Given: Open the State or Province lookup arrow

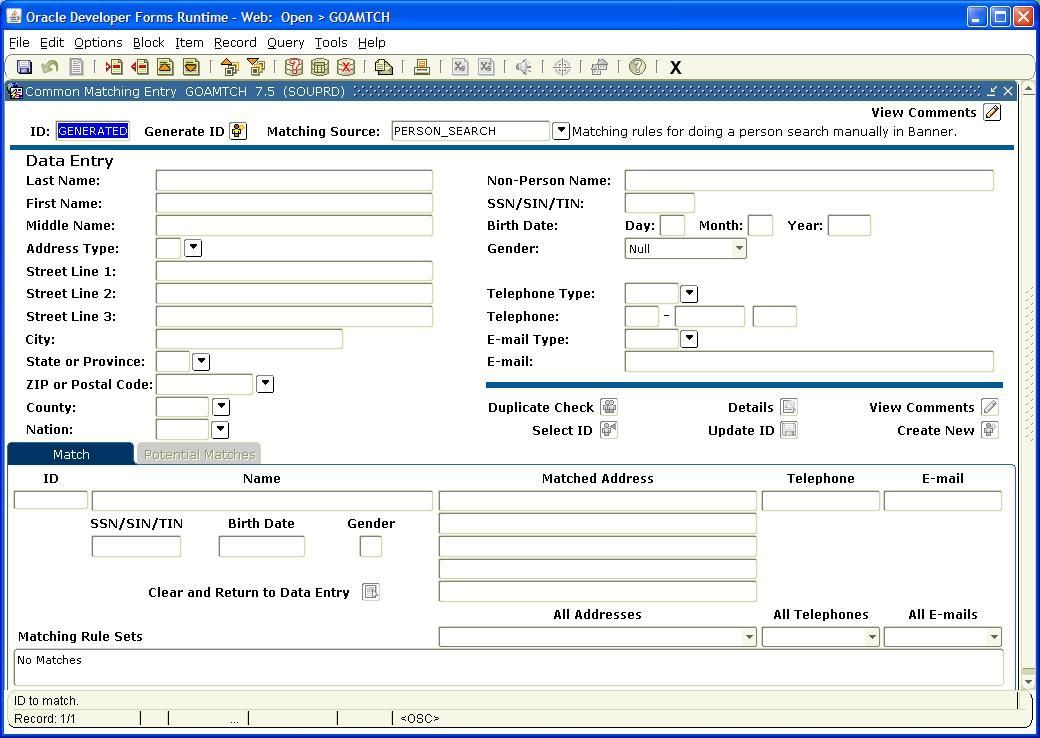Looking at the screenshot, I should (x=201, y=361).
